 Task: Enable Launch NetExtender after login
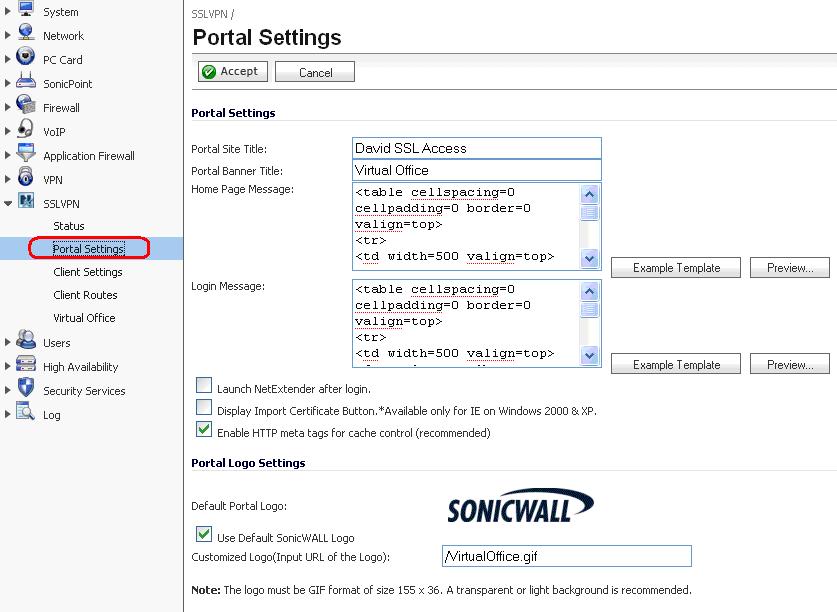tap(204, 385)
